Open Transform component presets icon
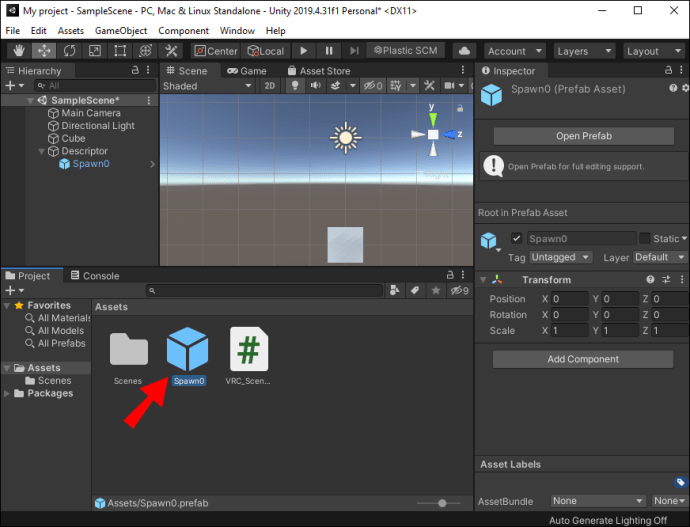The width and height of the screenshot is (690, 527). click(x=666, y=279)
